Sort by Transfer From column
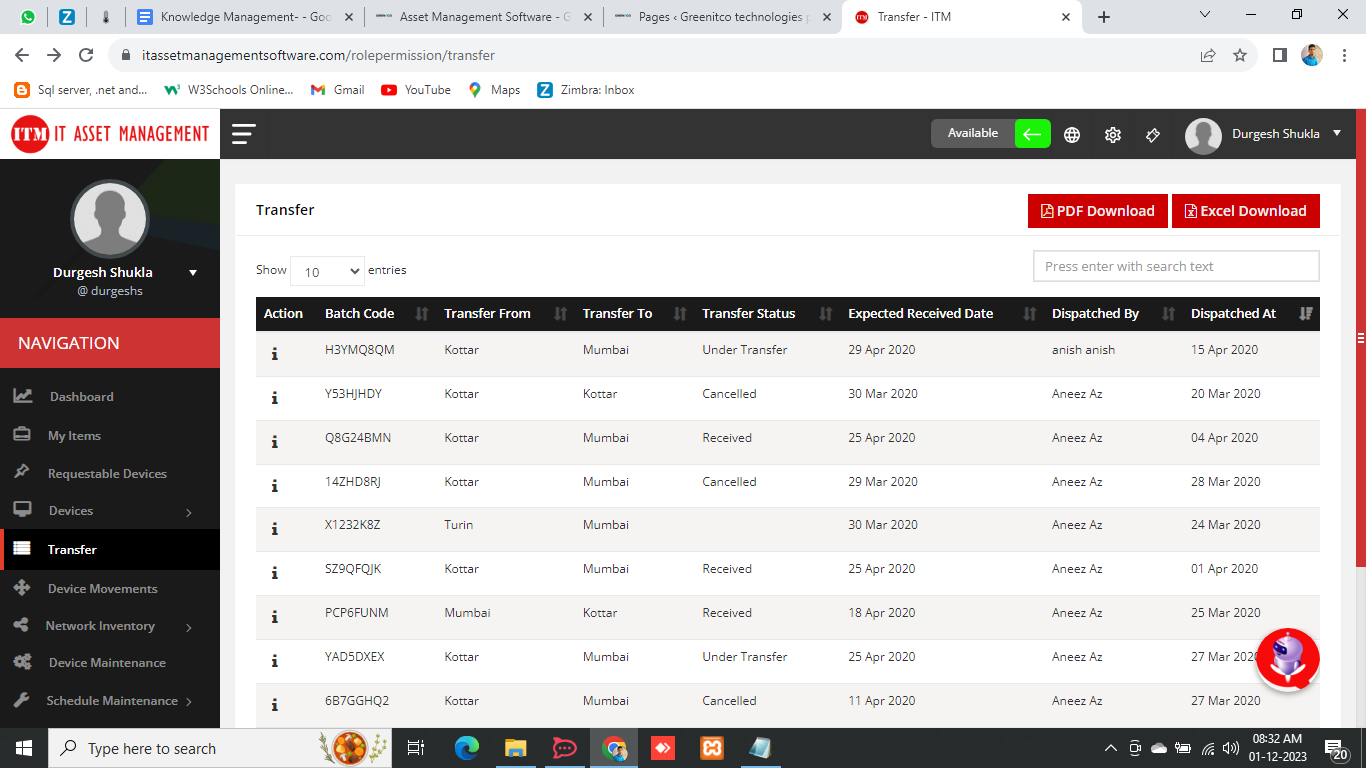 [x=505, y=314]
